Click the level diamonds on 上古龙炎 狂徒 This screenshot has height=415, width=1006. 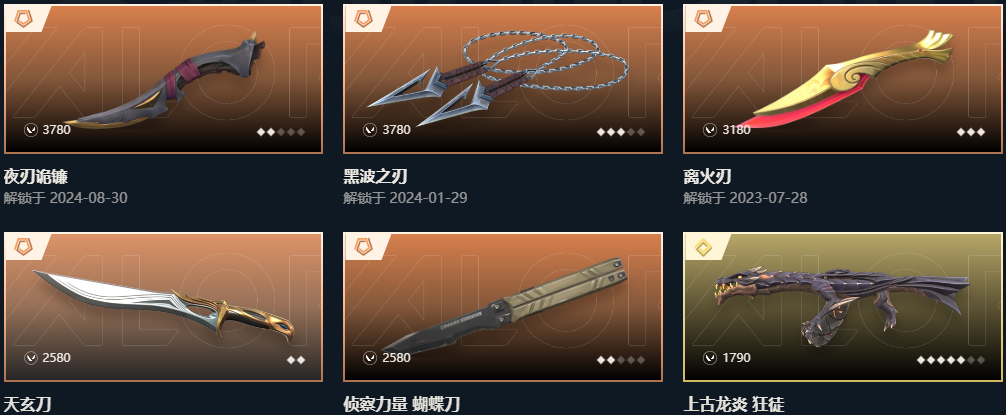[951, 360]
